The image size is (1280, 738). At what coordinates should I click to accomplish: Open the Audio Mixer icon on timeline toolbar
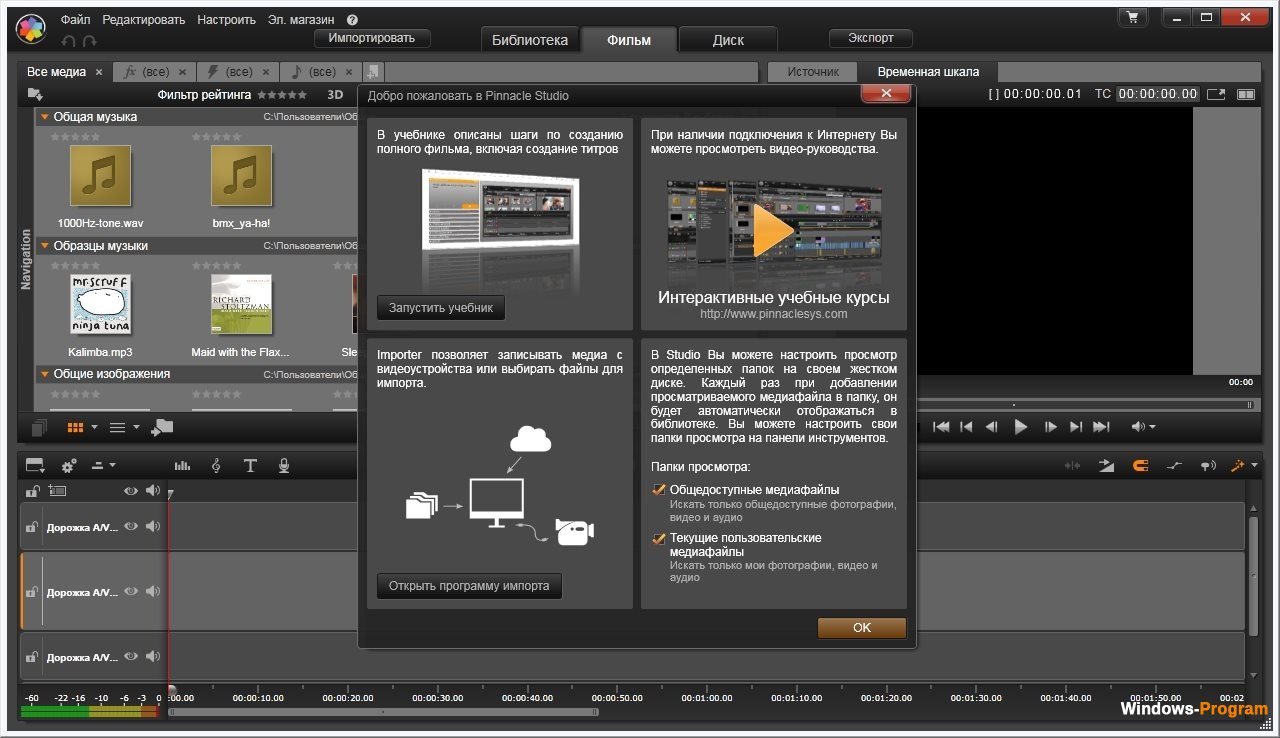[181, 465]
